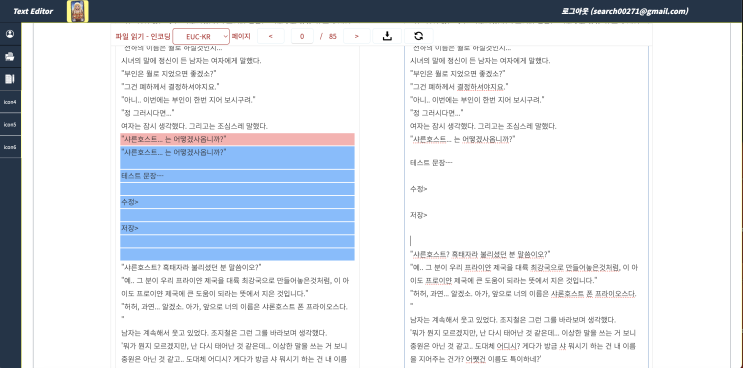Click "시너의 말에 정신이 든" line in left panel
Screen dimensions: 743x368
pos(191,61)
